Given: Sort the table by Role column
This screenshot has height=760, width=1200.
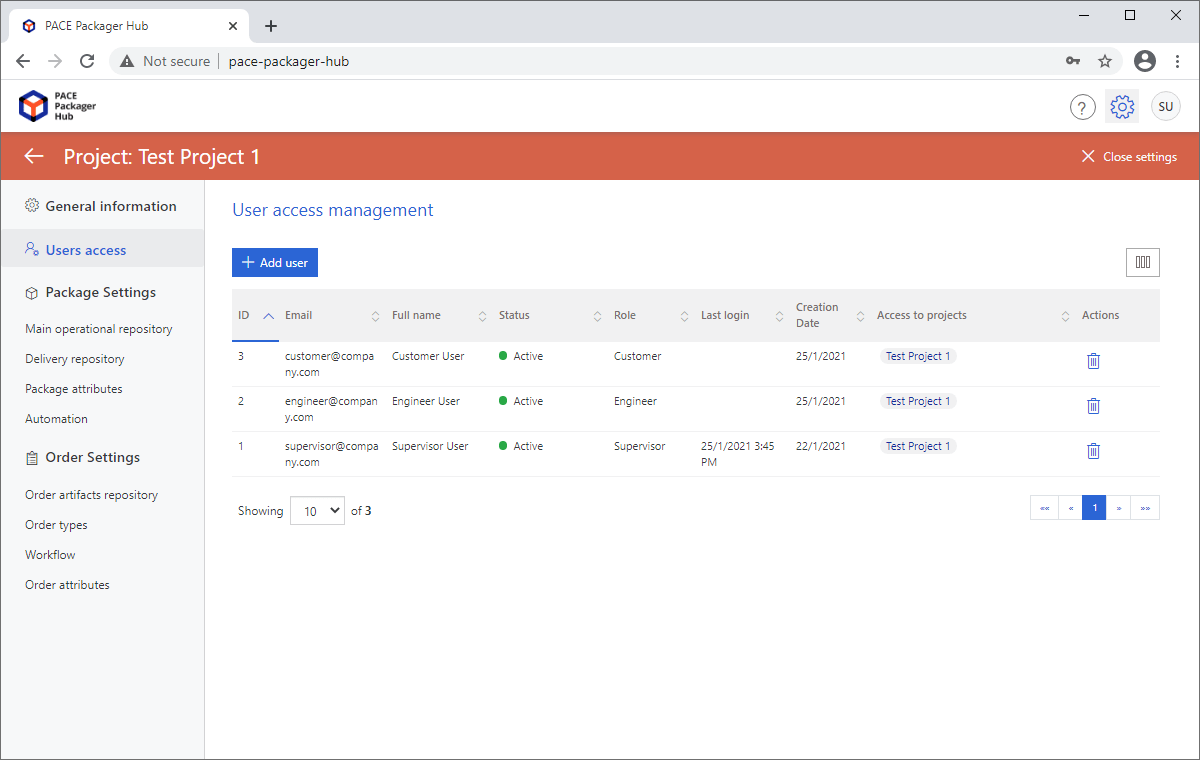Looking at the screenshot, I should pos(651,315).
